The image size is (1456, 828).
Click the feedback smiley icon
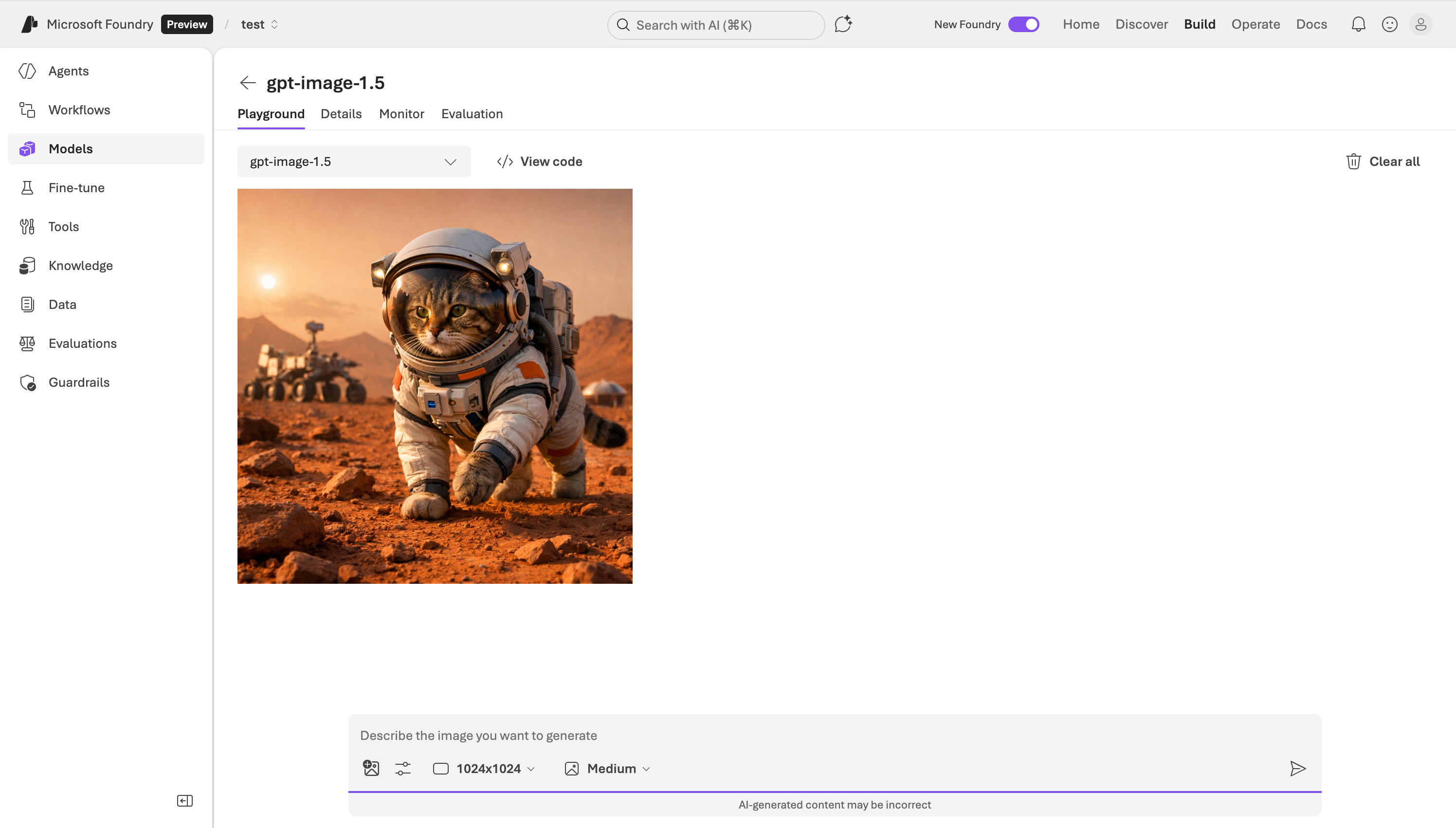pyautogui.click(x=1389, y=24)
